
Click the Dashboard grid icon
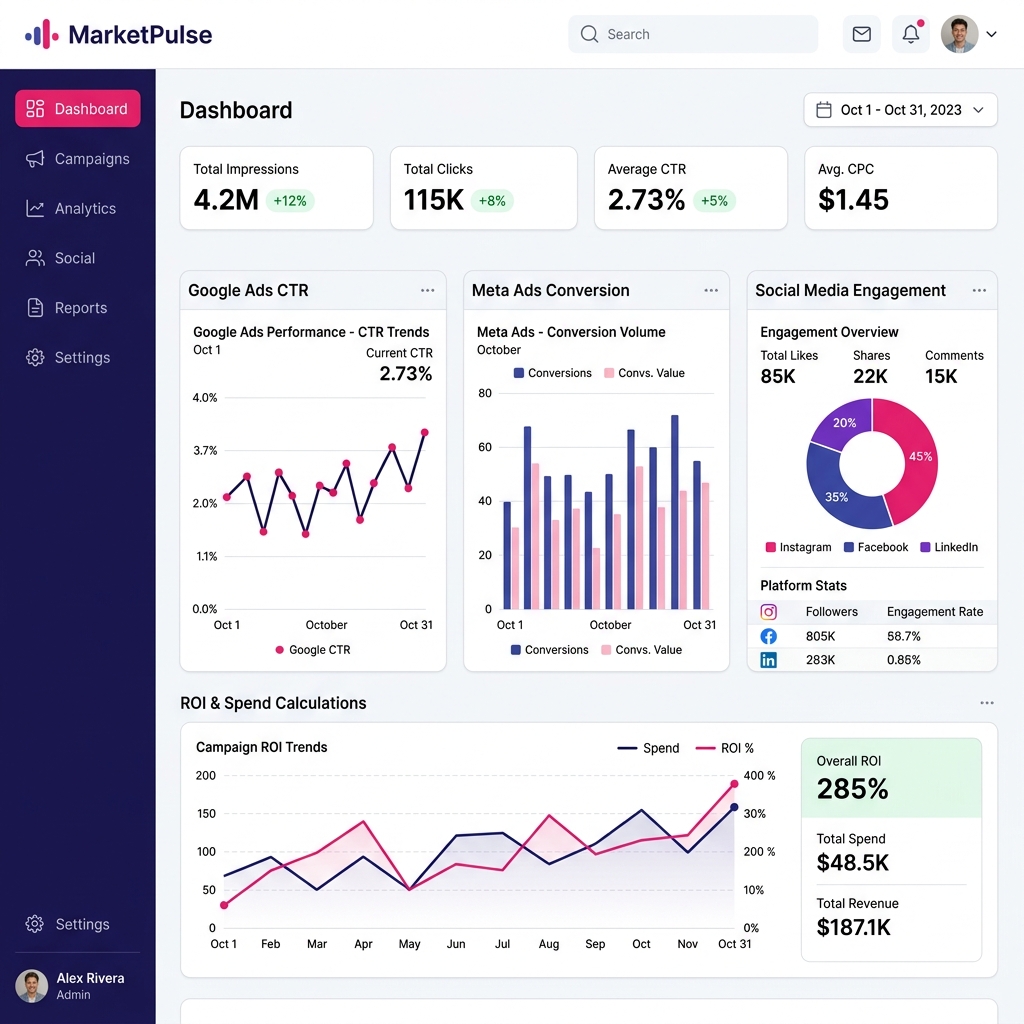pos(35,108)
